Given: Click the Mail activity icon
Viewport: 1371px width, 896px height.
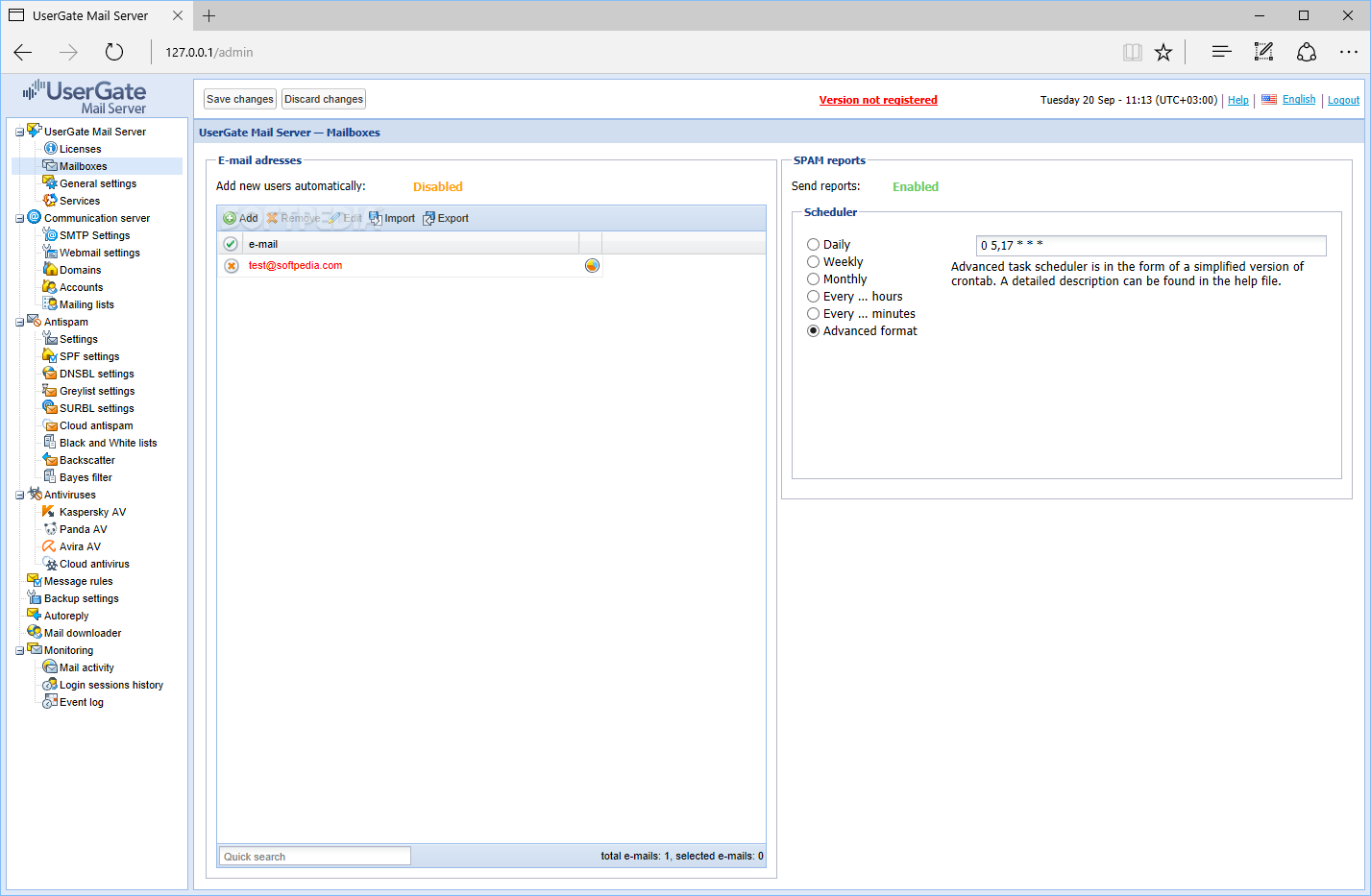Looking at the screenshot, I should (50, 666).
